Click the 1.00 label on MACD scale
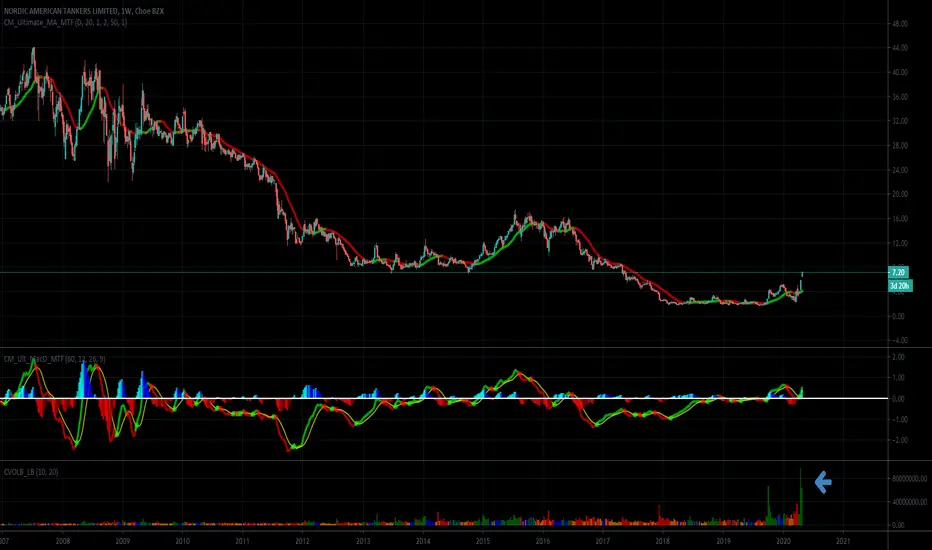This screenshot has width=932, height=550. pyautogui.click(x=898, y=378)
